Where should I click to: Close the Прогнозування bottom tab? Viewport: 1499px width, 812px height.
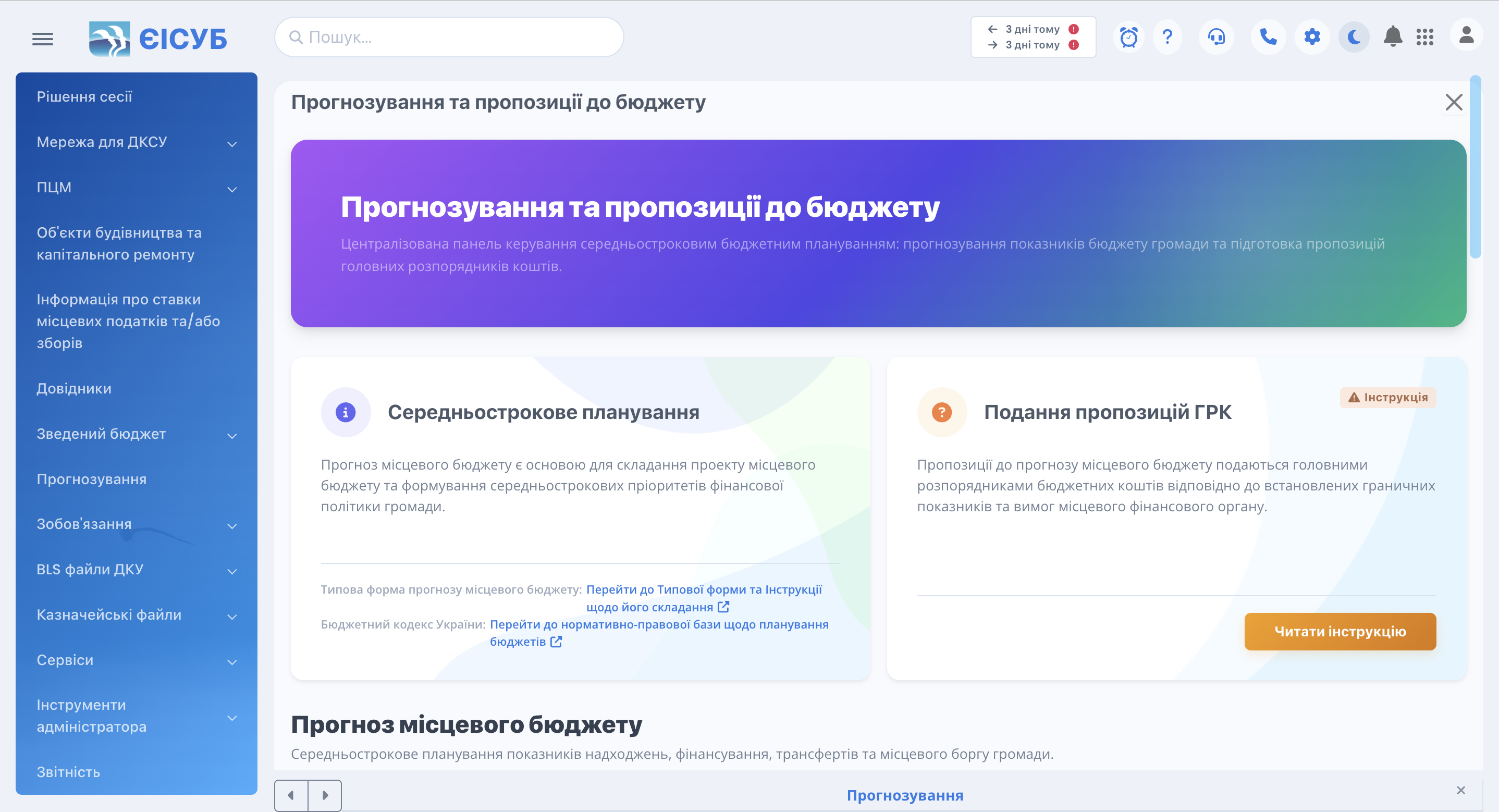point(1460,790)
